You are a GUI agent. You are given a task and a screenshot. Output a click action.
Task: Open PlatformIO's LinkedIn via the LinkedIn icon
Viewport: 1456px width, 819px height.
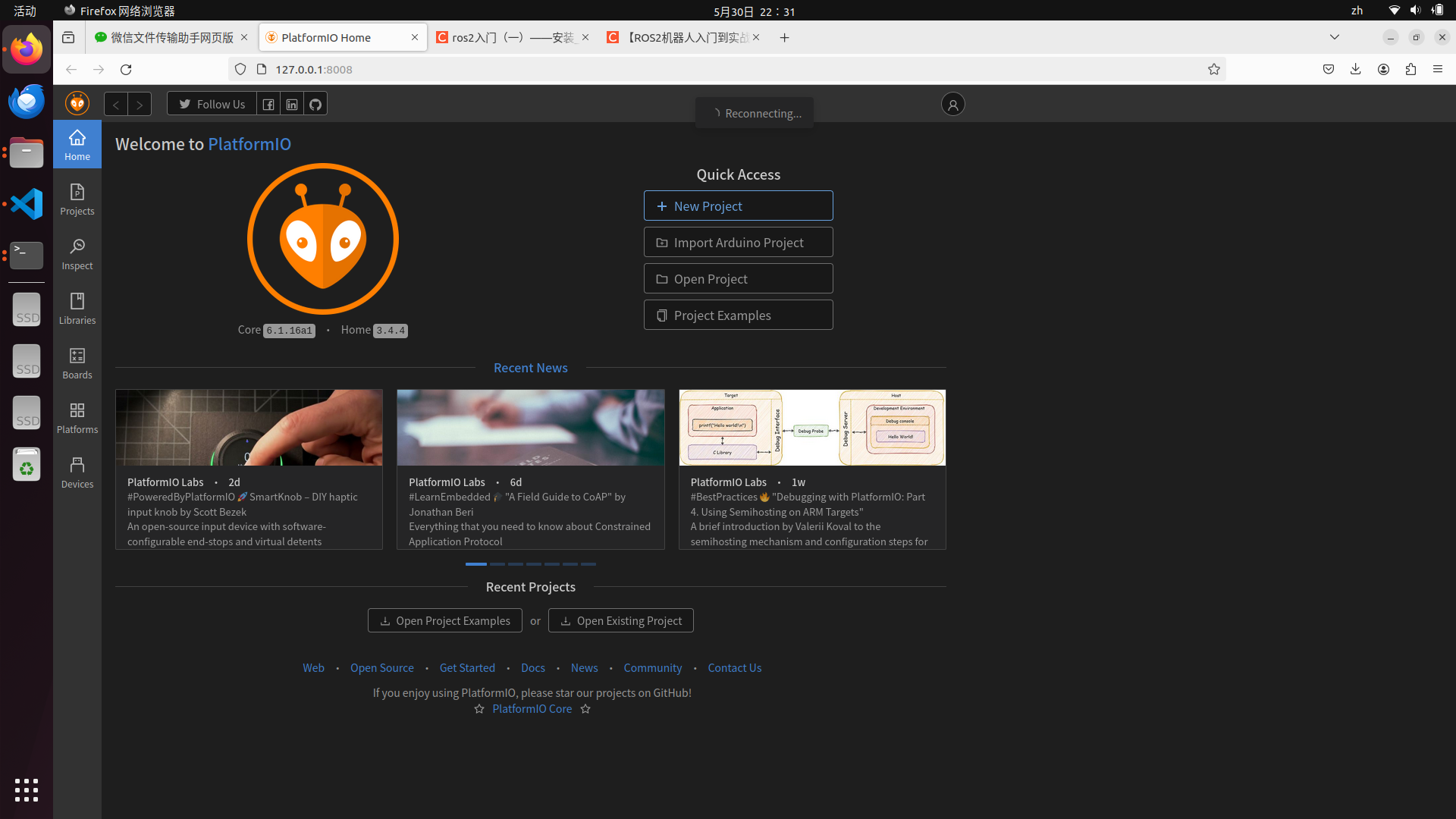292,103
